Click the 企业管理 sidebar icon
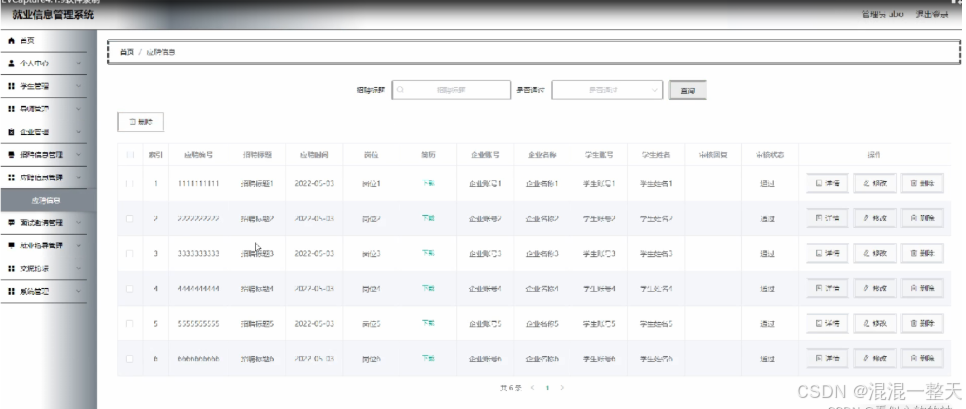 tap(11, 132)
